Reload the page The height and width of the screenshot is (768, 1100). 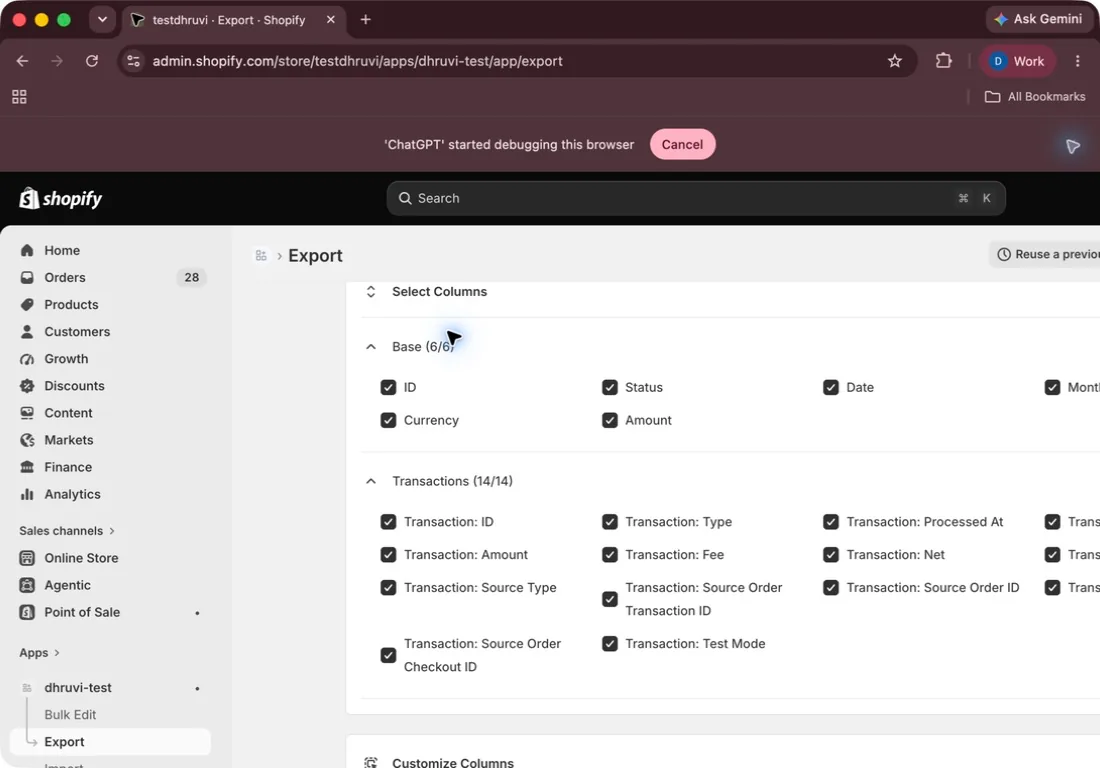(x=92, y=61)
